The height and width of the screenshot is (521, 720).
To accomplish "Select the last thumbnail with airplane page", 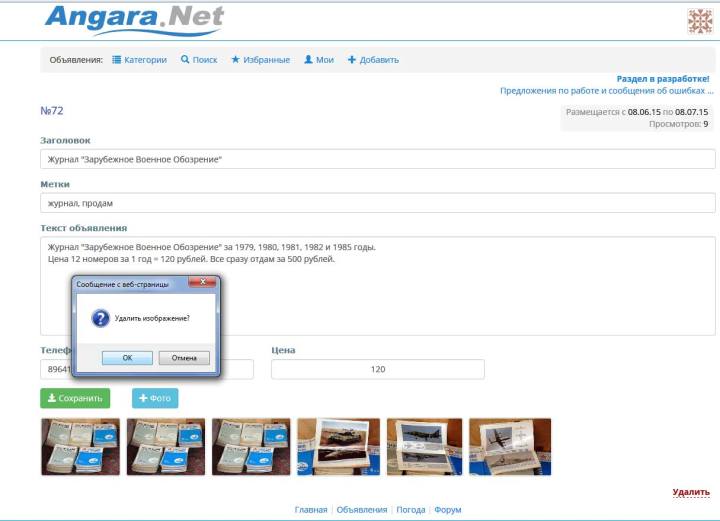I will click(510, 446).
